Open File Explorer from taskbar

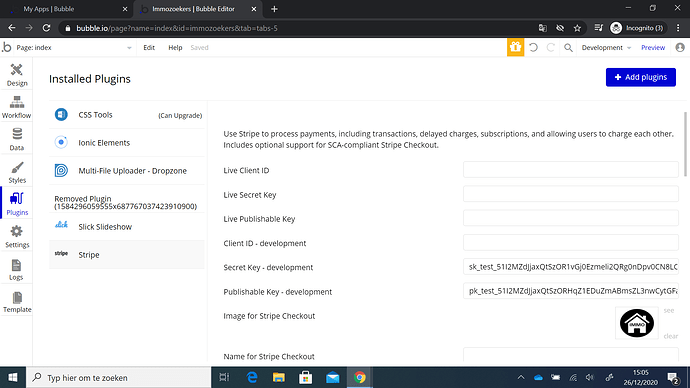point(279,377)
